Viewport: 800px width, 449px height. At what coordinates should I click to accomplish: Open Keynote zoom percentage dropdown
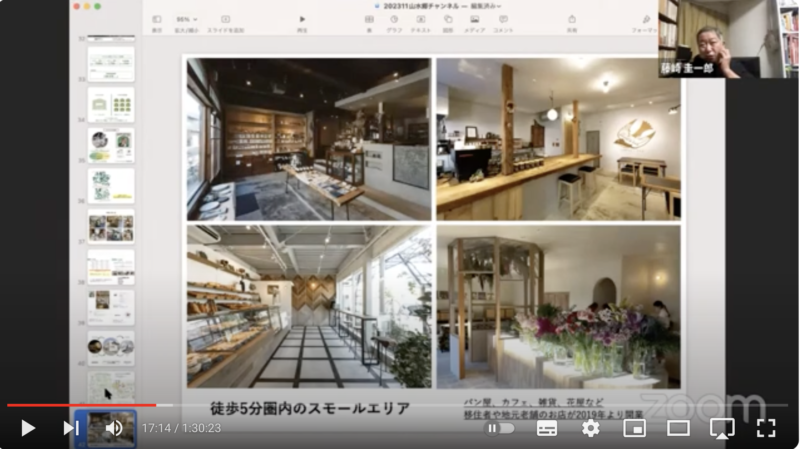tap(186, 20)
